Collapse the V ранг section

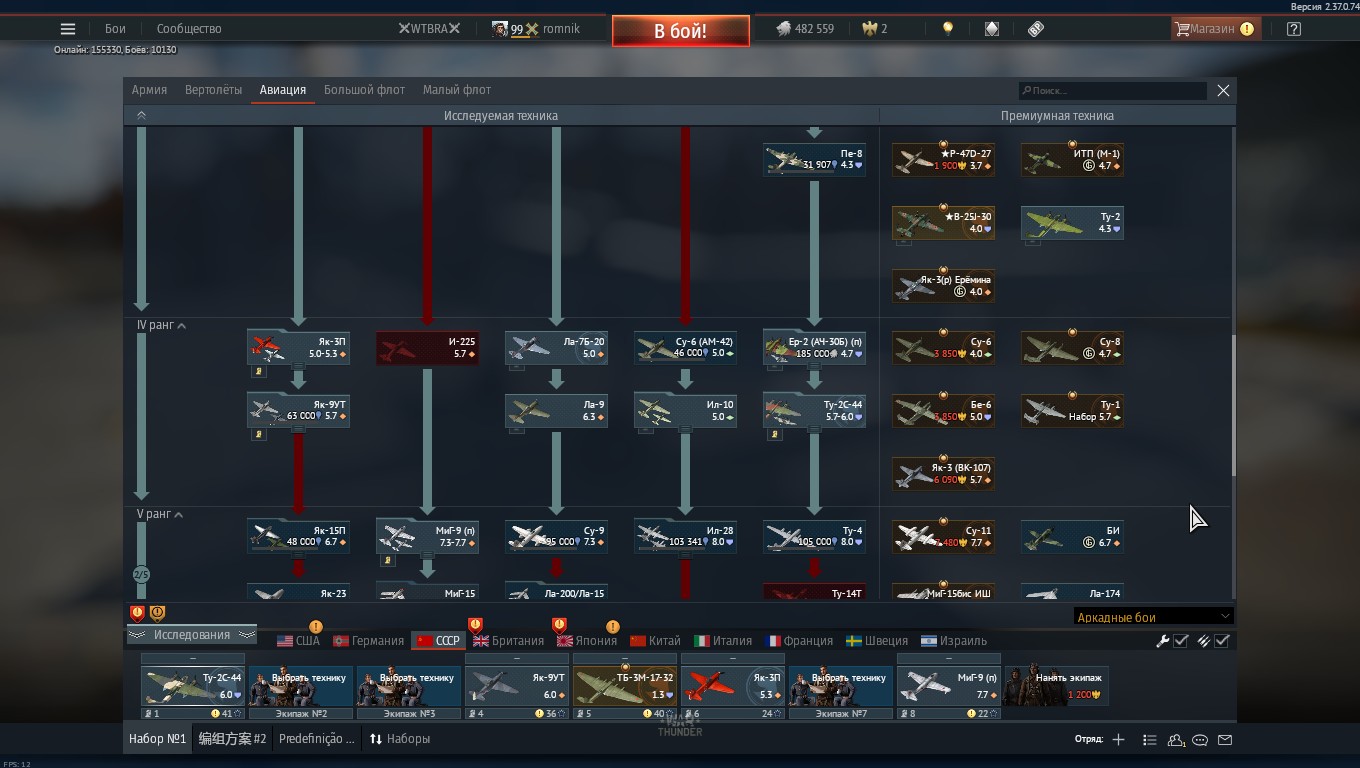point(178,515)
